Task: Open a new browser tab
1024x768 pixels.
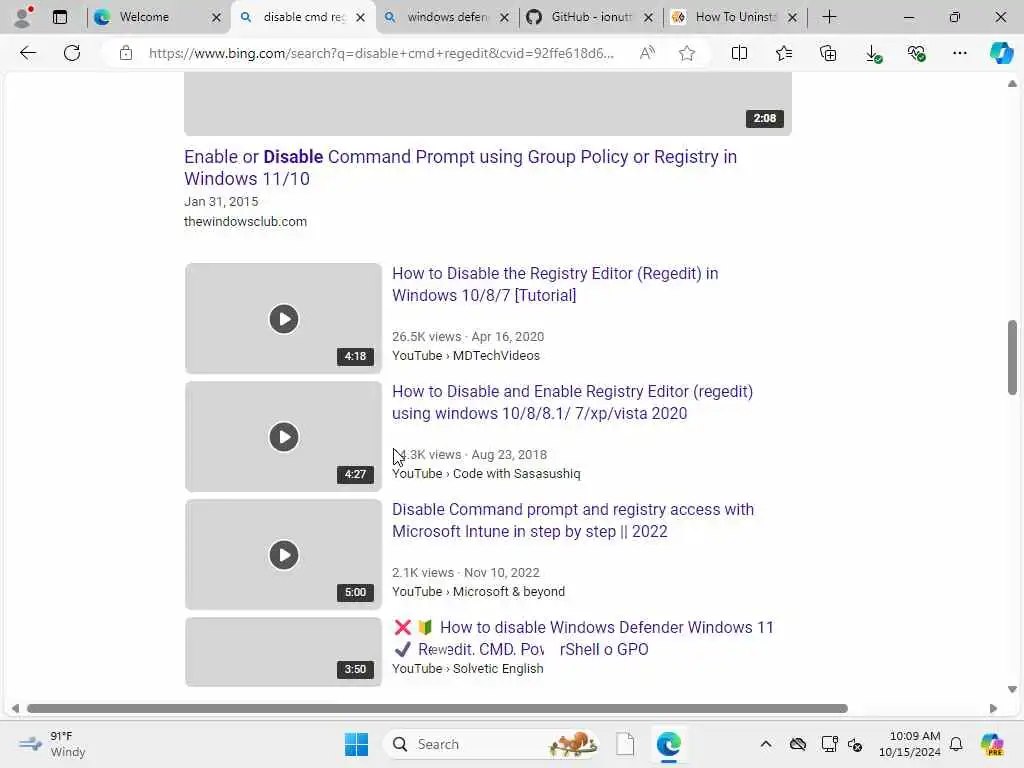Action: [829, 17]
